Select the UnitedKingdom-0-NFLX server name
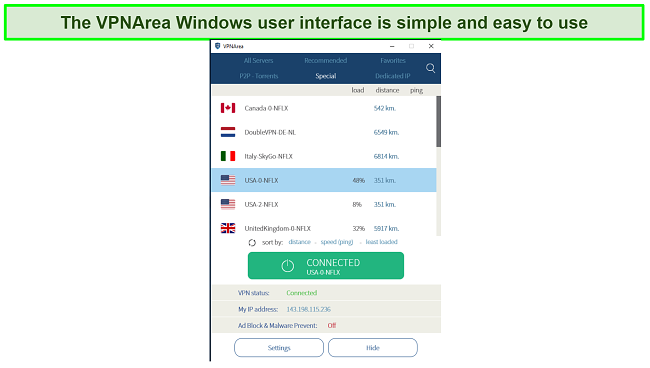Viewport: 650px width, 368px height. pos(277,228)
